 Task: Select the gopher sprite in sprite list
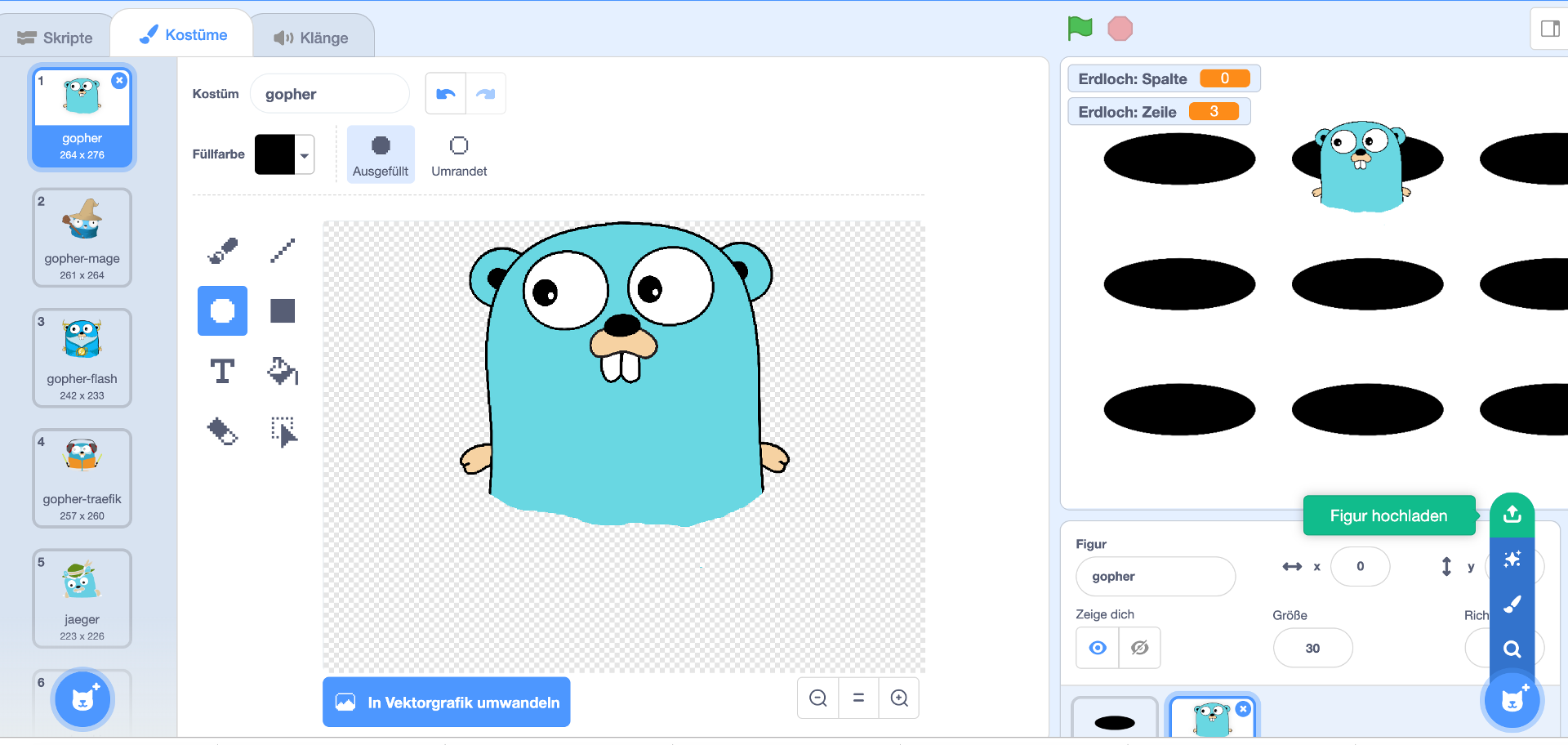click(x=1213, y=717)
